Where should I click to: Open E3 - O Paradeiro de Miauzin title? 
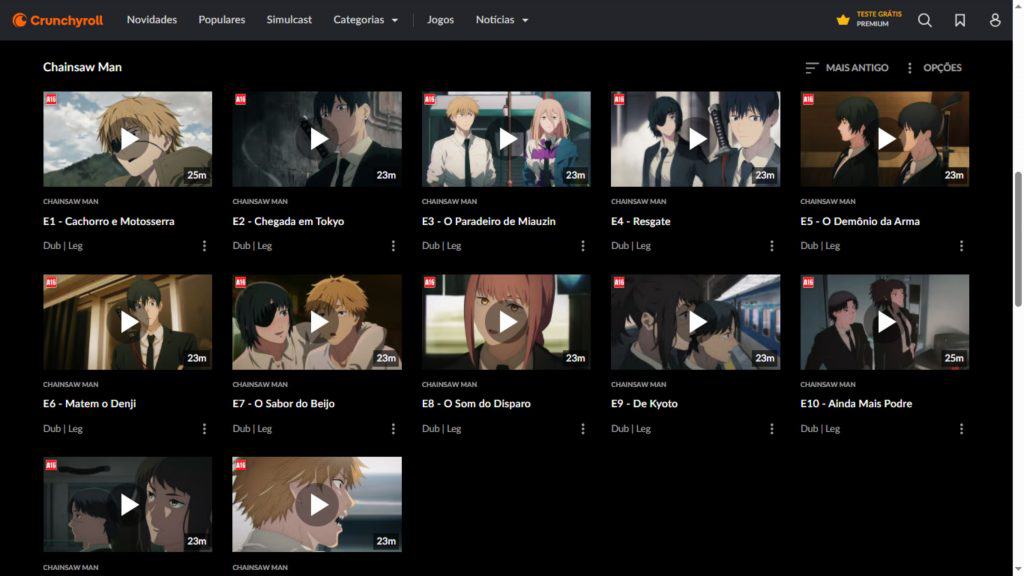tap(488, 221)
